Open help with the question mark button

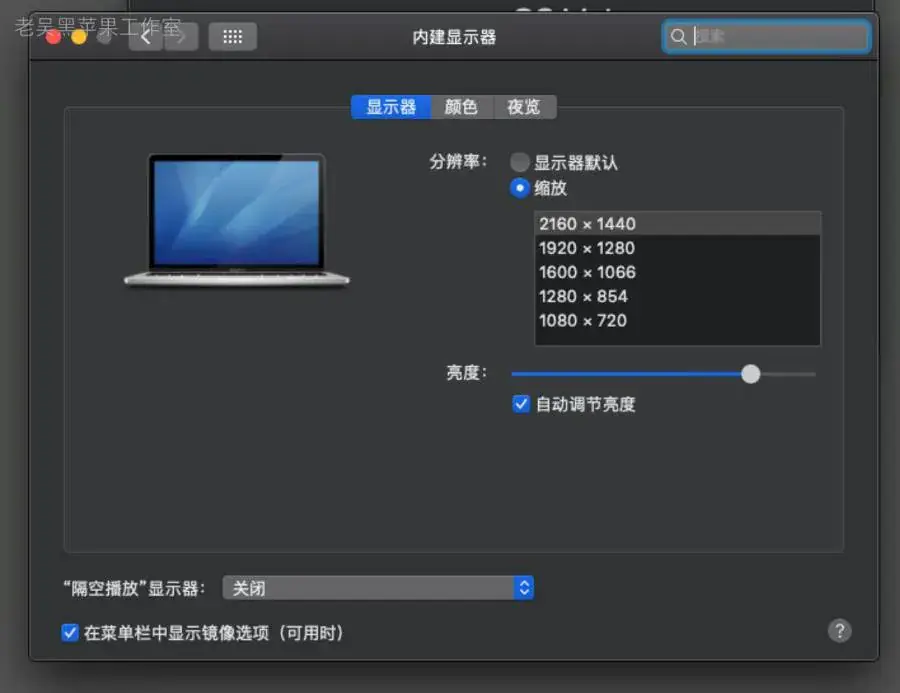coord(839,630)
